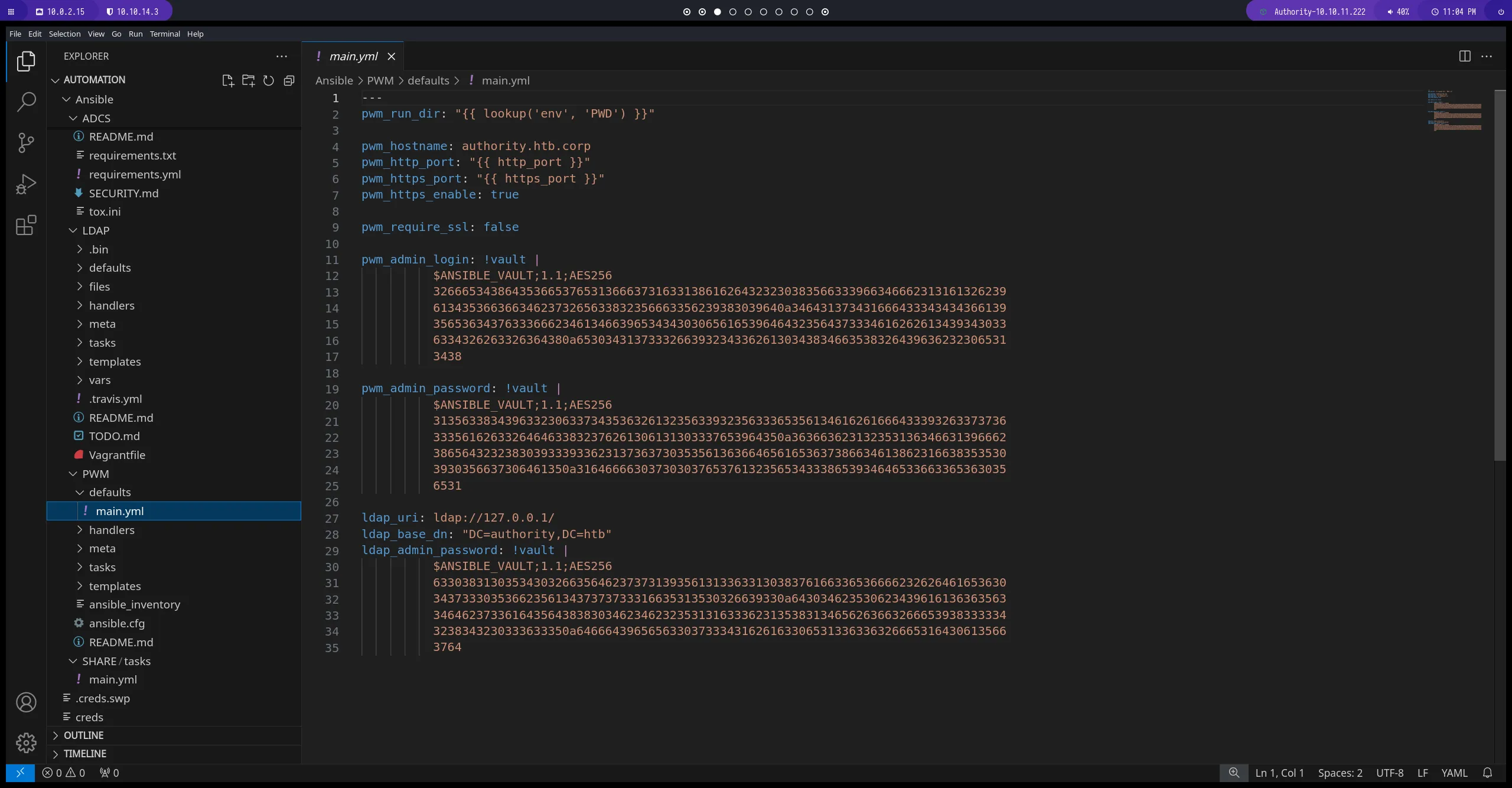1512x788 pixels.
Task: Collapse the ADCS folder
Action: (96, 118)
